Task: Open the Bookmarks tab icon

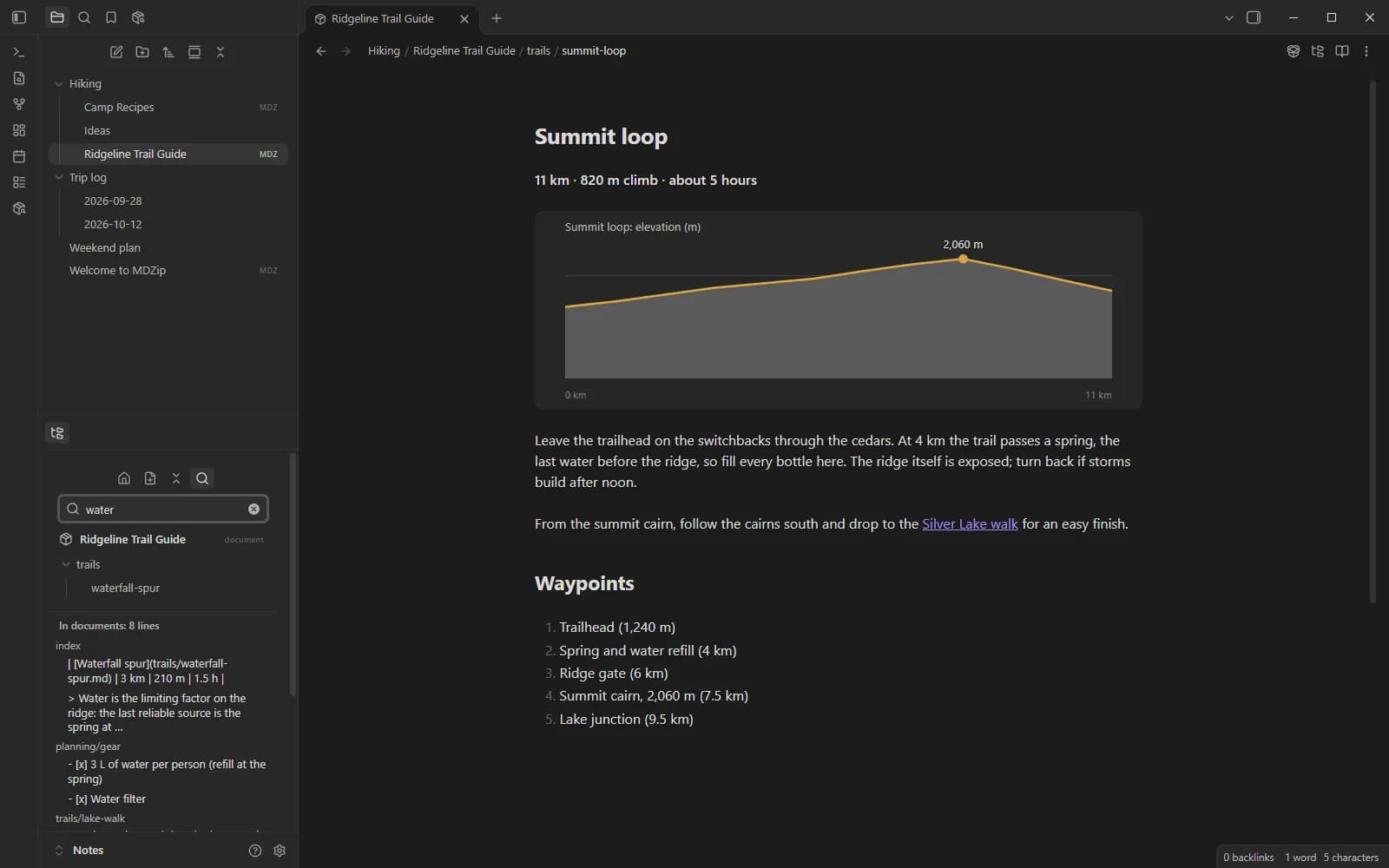Action: [111, 17]
